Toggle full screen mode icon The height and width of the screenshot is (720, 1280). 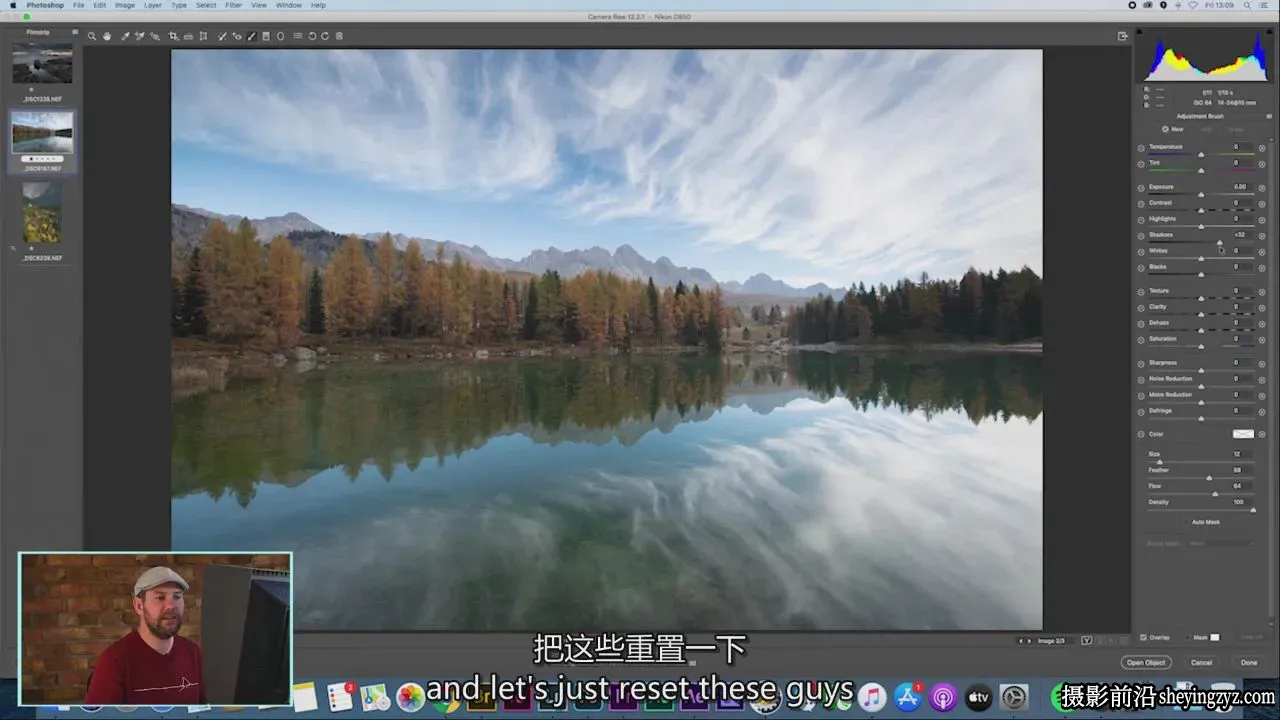[1123, 36]
